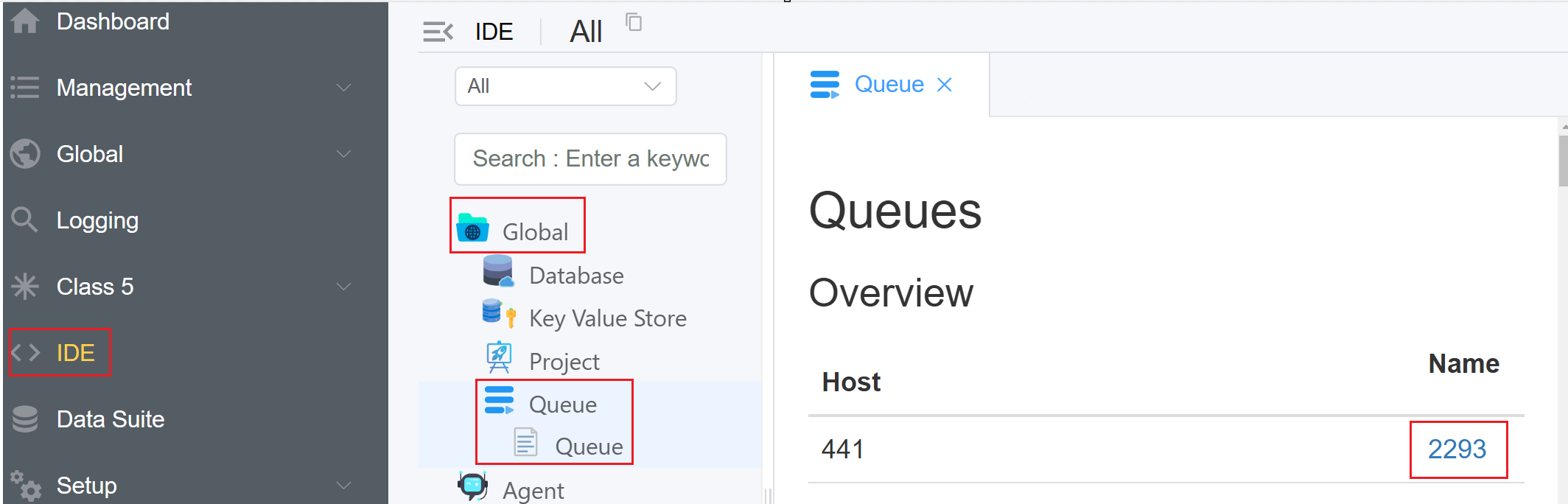Click the search keyword input field
This screenshot has height=504, width=1568.
click(590, 159)
